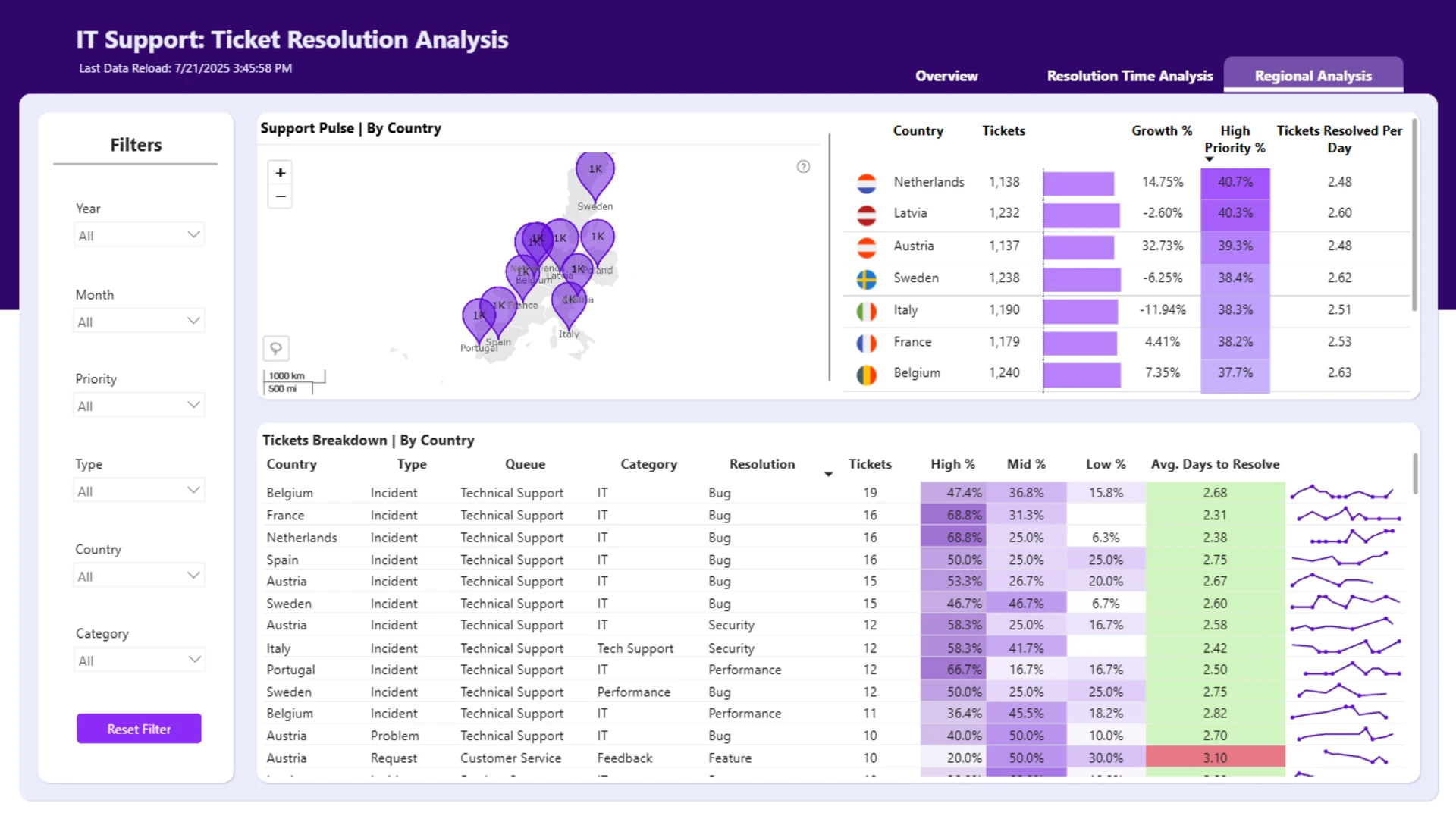
Task: Activate the map lasso selection tool
Action: (276, 348)
